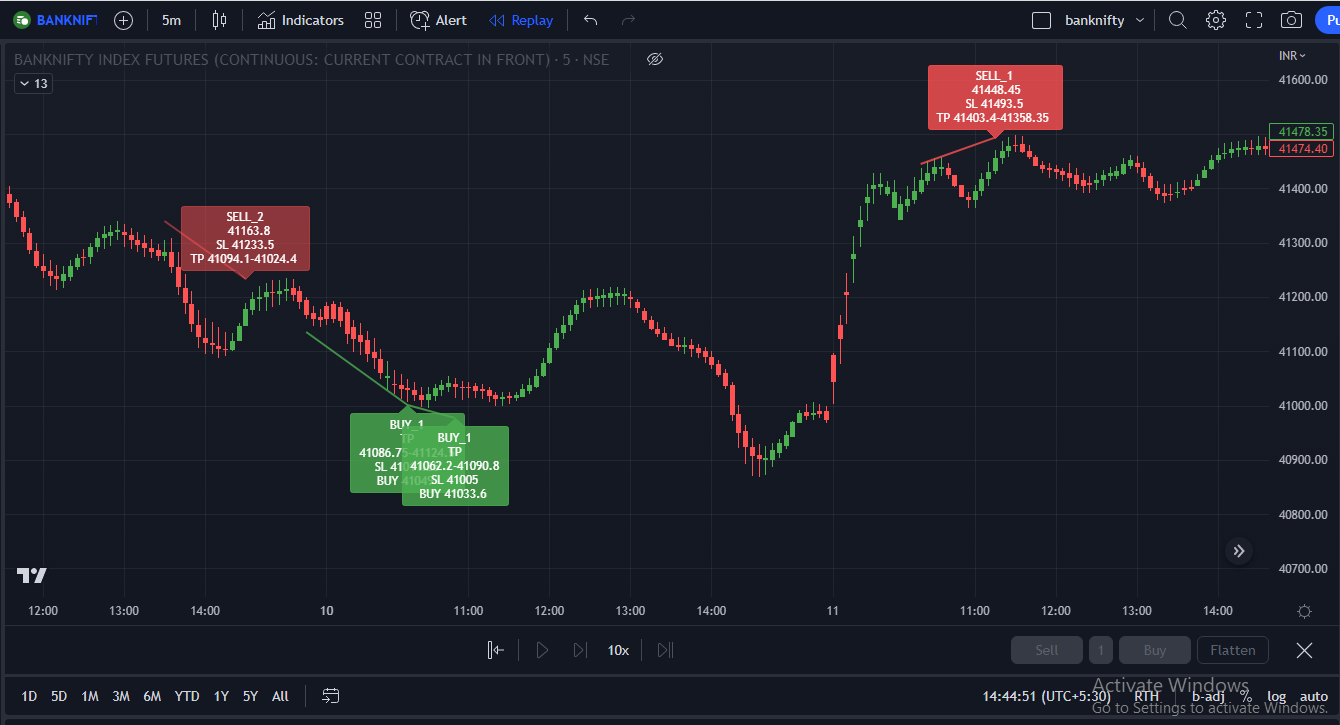Image resolution: width=1340 pixels, height=725 pixels.
Task: Edit the replay order quantity field
Action: (1101, 650)
